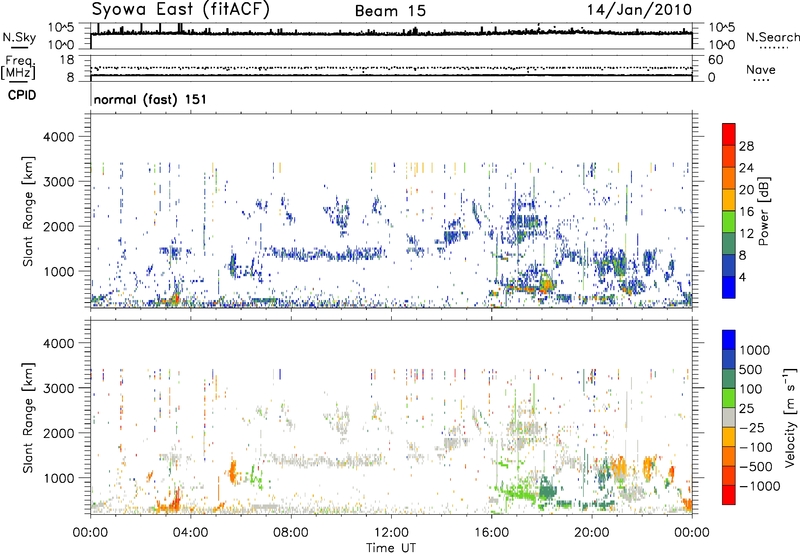800x554 pixels.
Task: Click the '12:00' time tick label
Action: (391, 533)
